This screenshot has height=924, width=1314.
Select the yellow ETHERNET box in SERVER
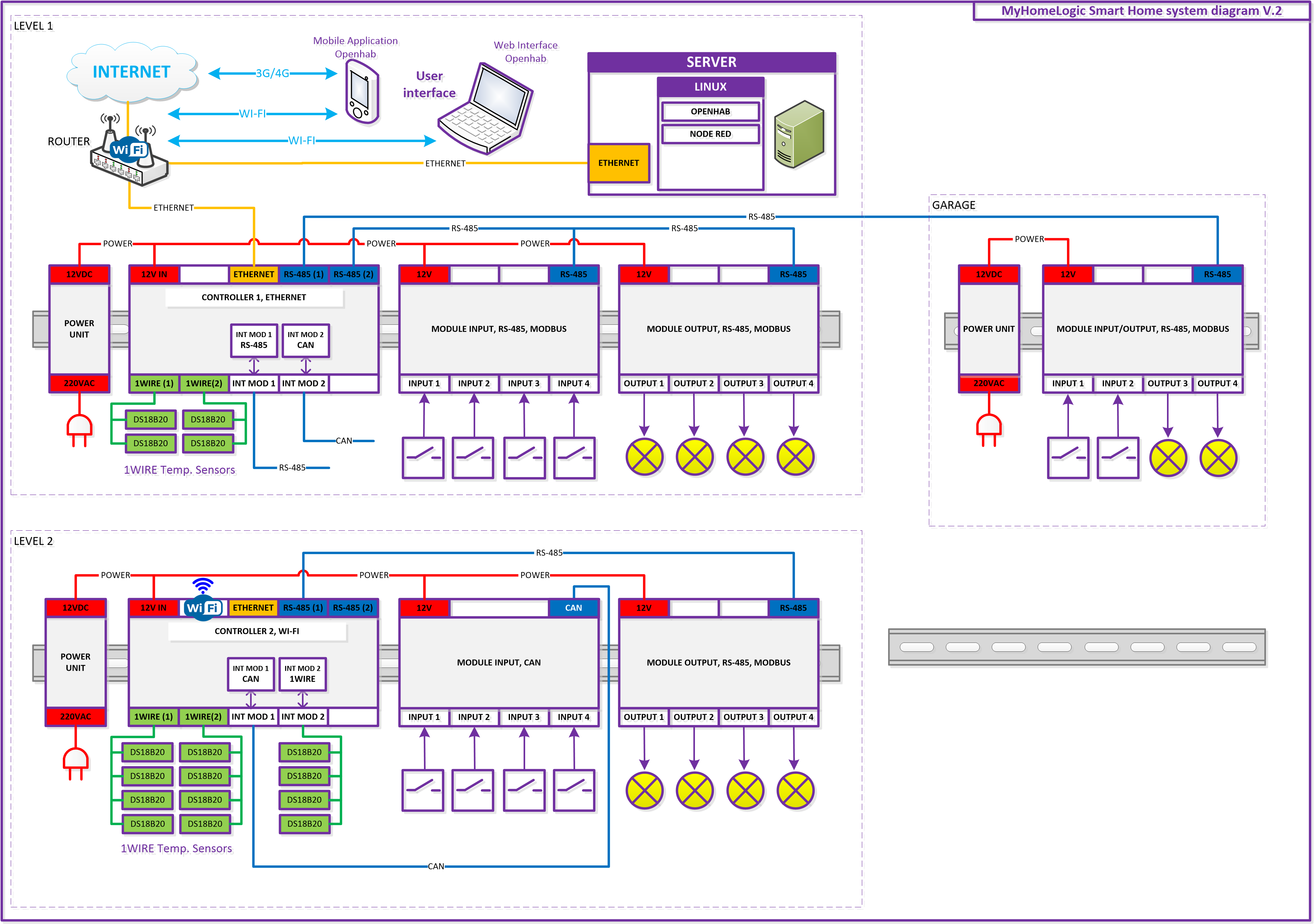(x=619, y=163)
